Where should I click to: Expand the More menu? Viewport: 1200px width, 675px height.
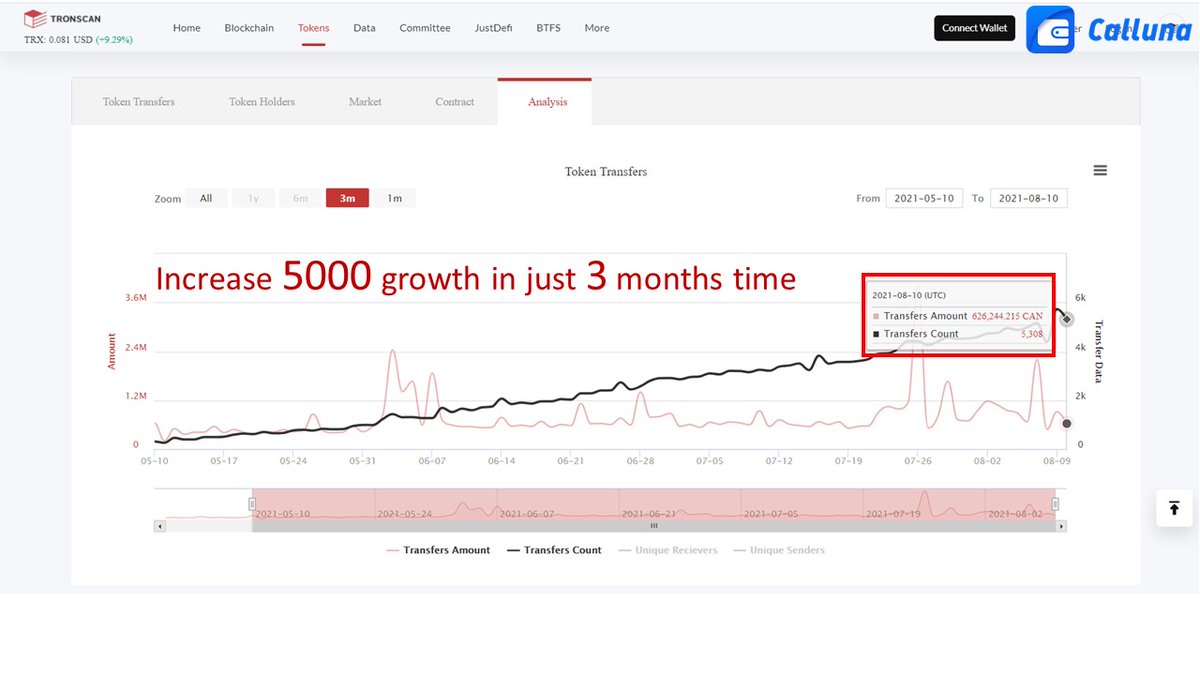click(x=597, y=28)
